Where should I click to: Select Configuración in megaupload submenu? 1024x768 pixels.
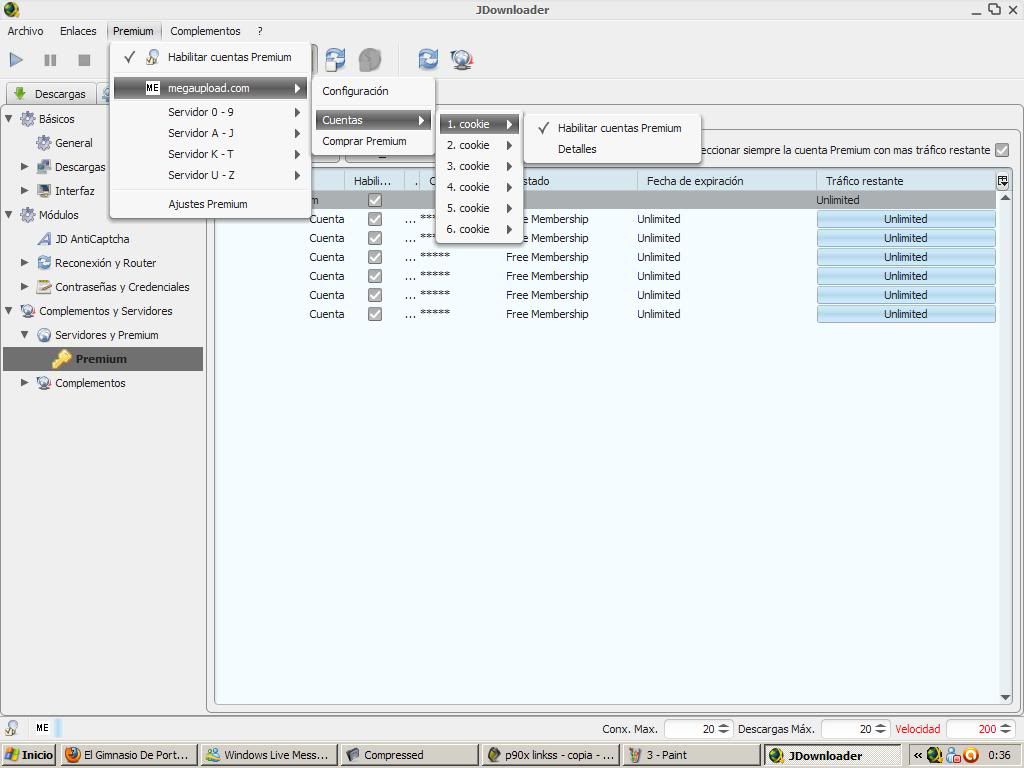[373, 91]
